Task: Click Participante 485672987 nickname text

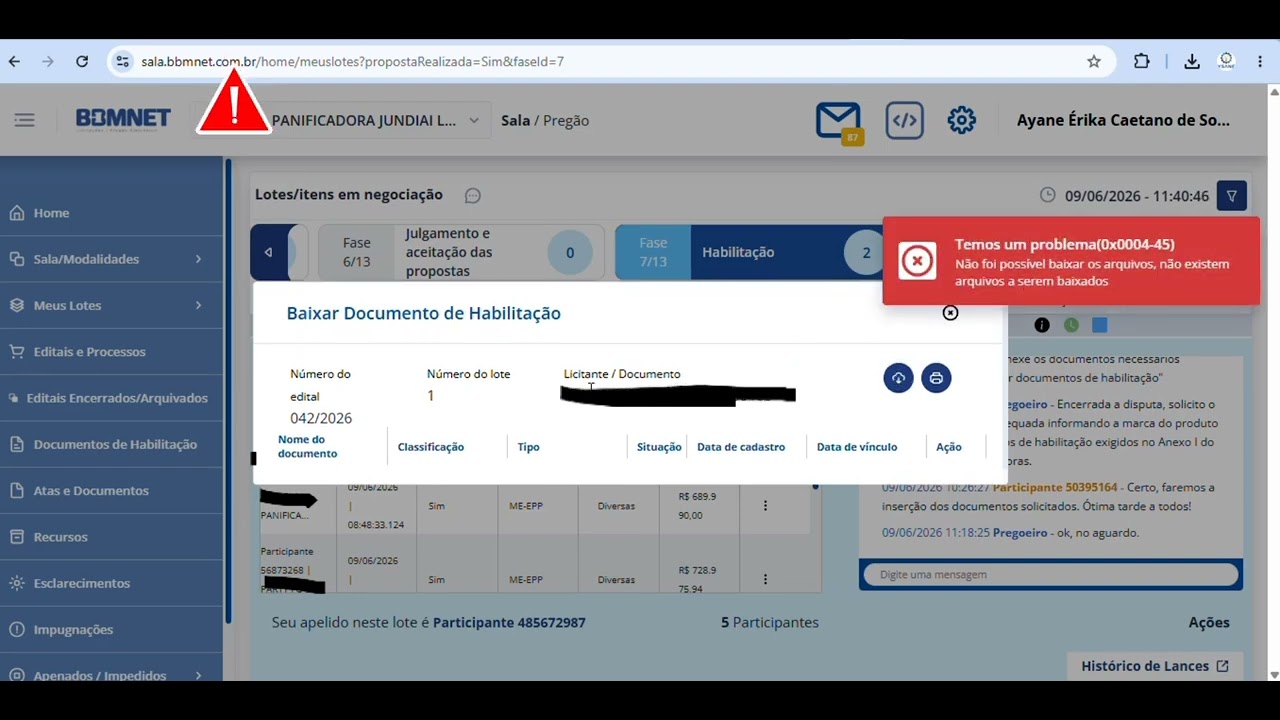Action: pos(509,622)
